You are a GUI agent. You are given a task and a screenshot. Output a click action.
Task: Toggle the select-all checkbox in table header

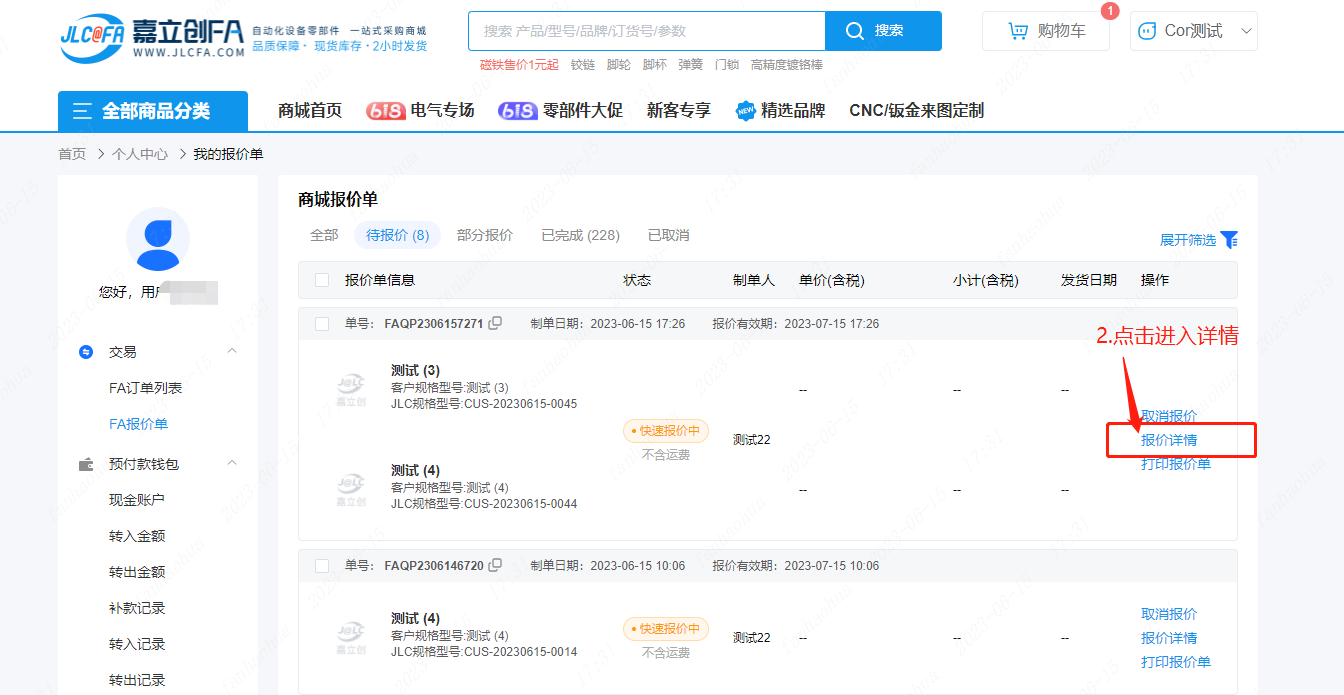(x=322, y=280)
